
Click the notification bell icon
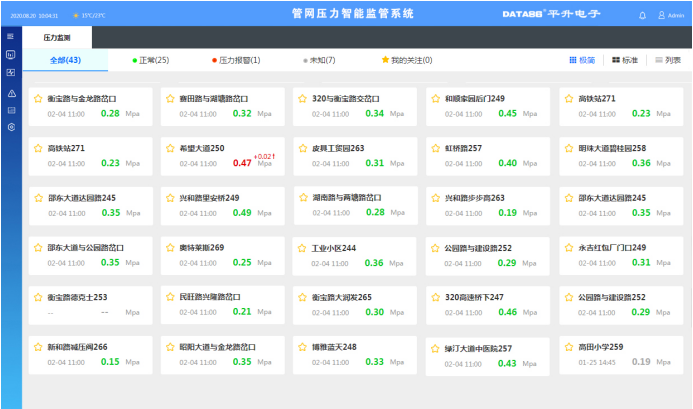point(642,16)
